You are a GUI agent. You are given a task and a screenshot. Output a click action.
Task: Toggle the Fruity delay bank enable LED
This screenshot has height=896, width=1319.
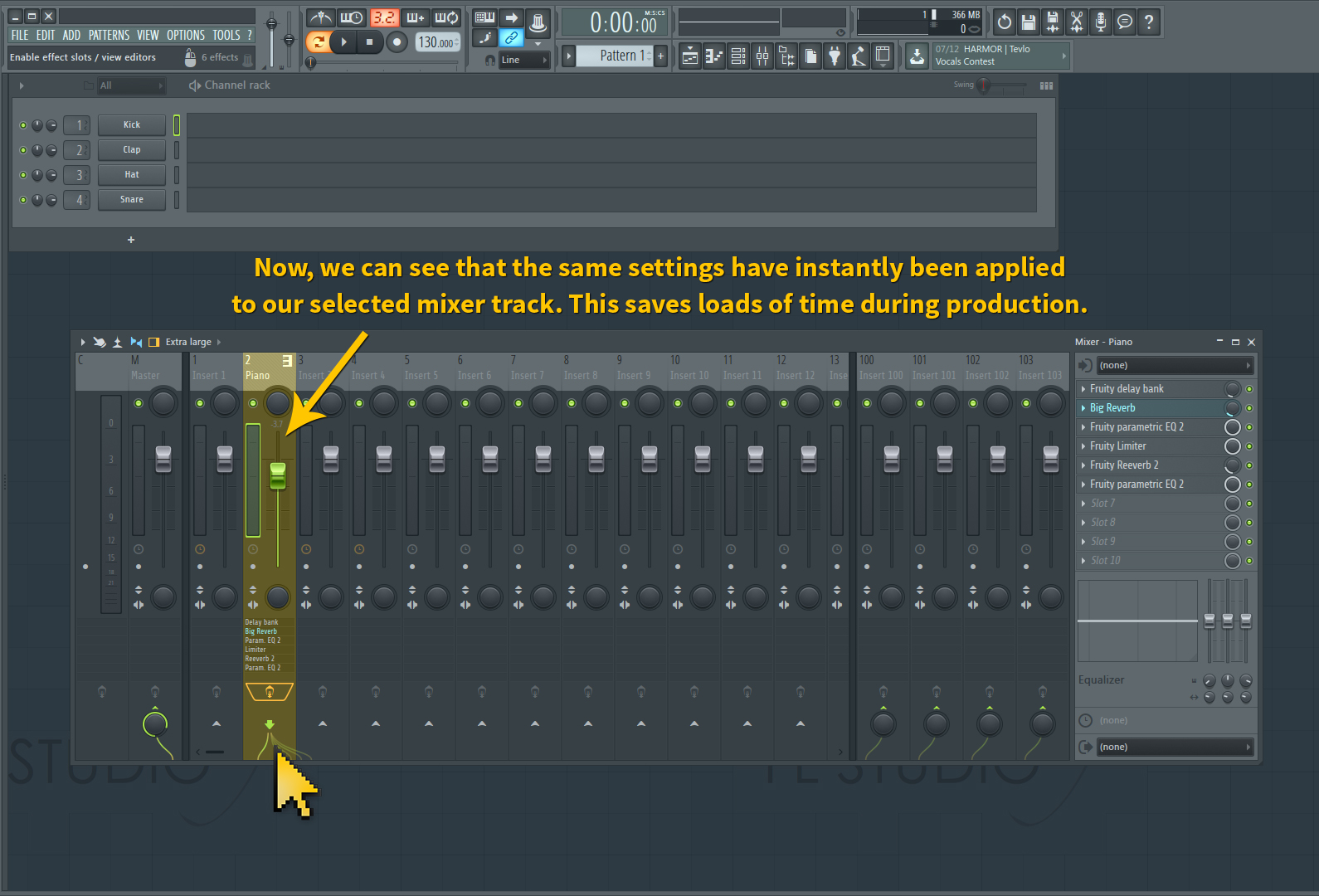(x=1249, y=389)
